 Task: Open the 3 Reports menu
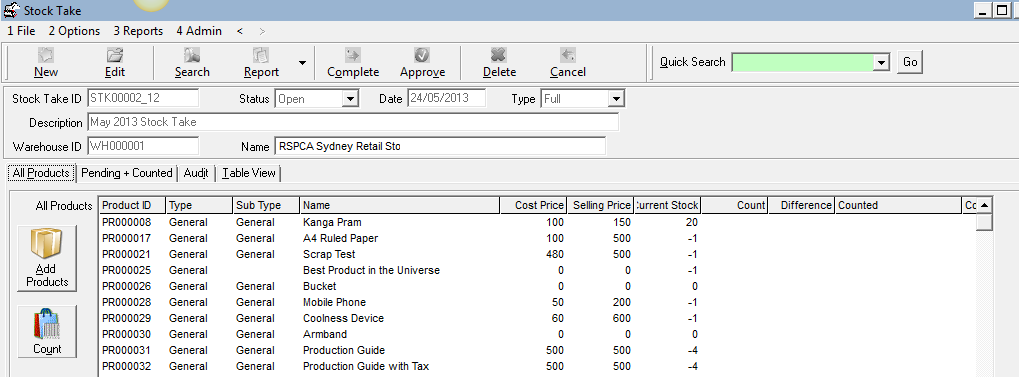(138, 31)
